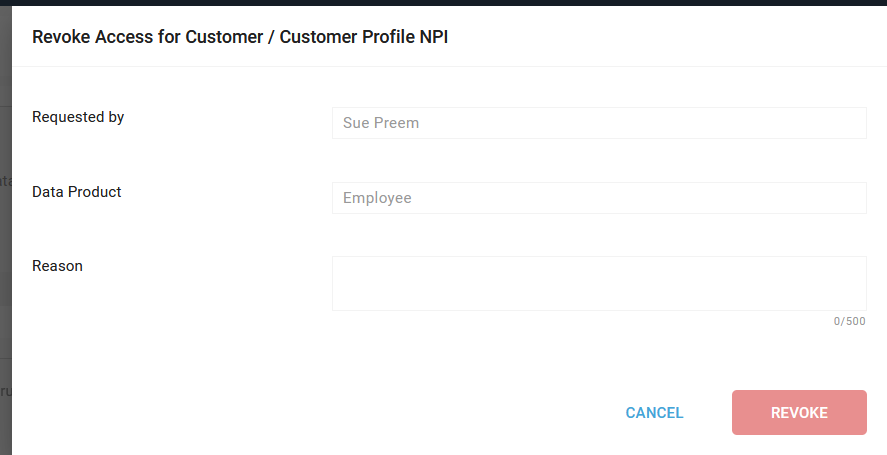Screen dimensions: 887x455
Task: Click the Revoke Access dialog title
Action: (240, 37)
